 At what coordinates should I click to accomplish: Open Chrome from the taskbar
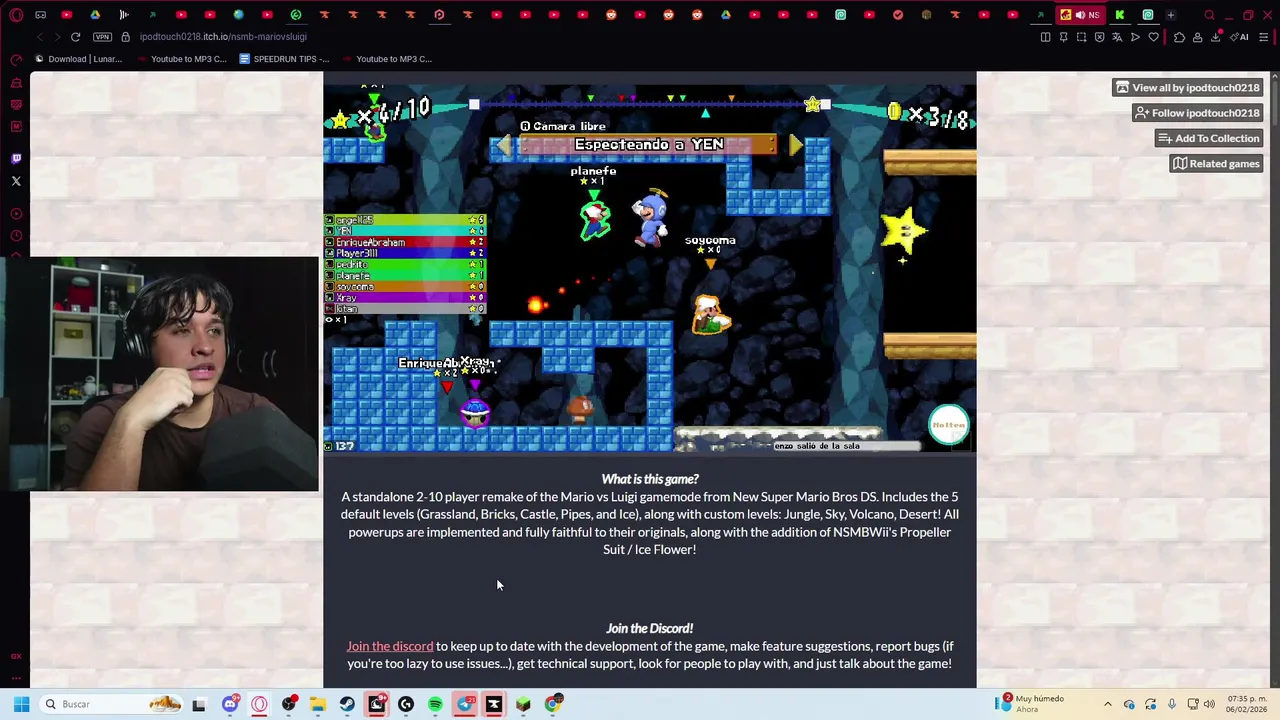pyautogui.click(x=552, y=704)
